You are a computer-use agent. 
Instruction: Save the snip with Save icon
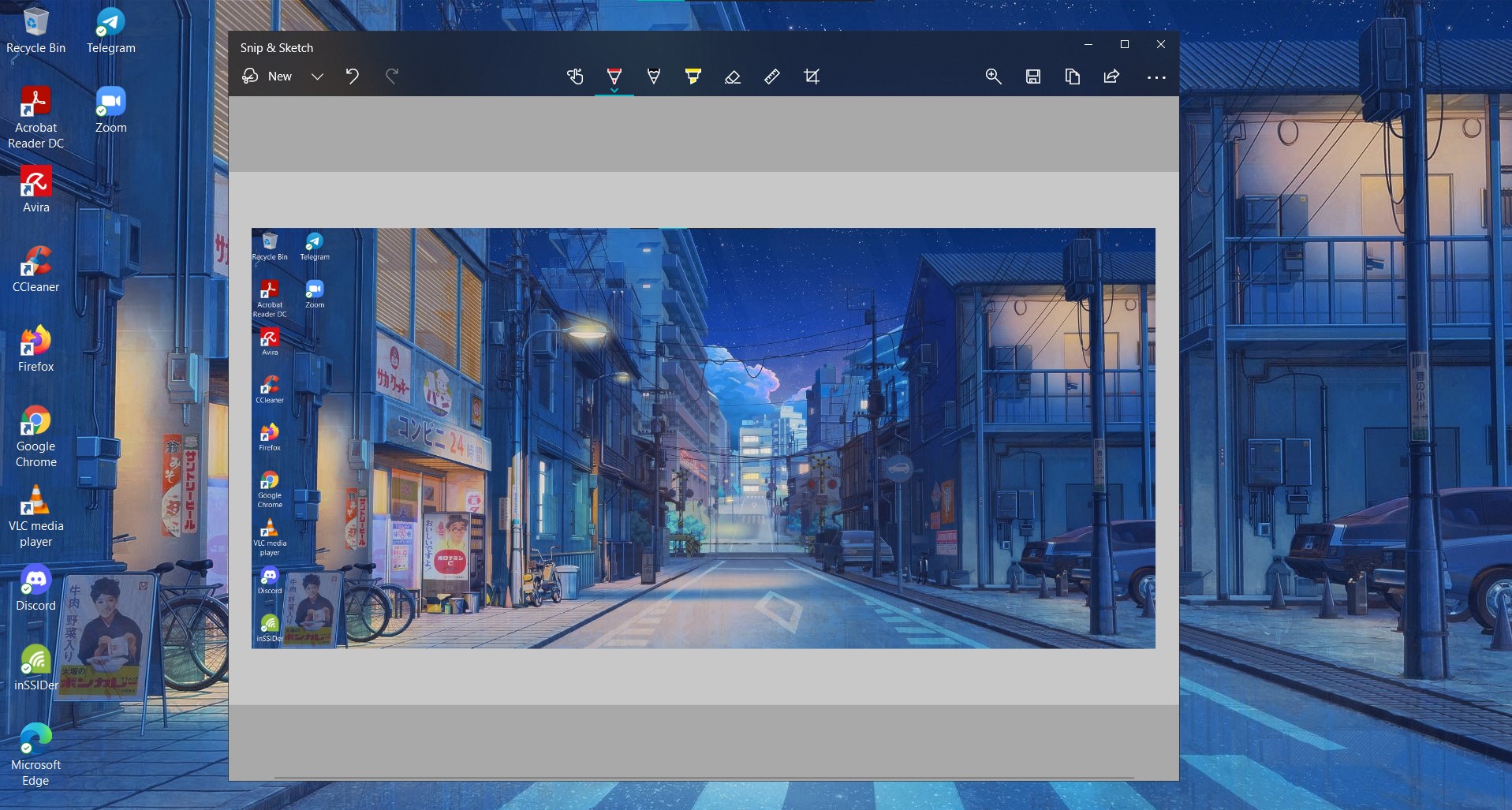click(1032, 77)
